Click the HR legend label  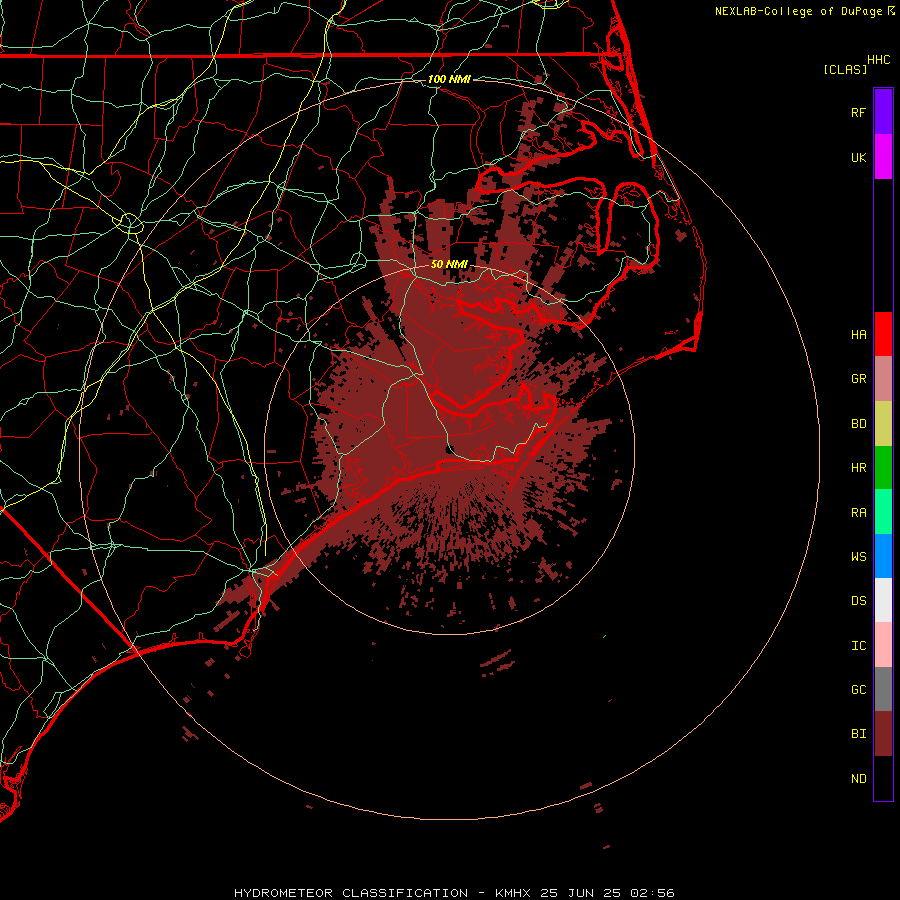tap(858, 468)
